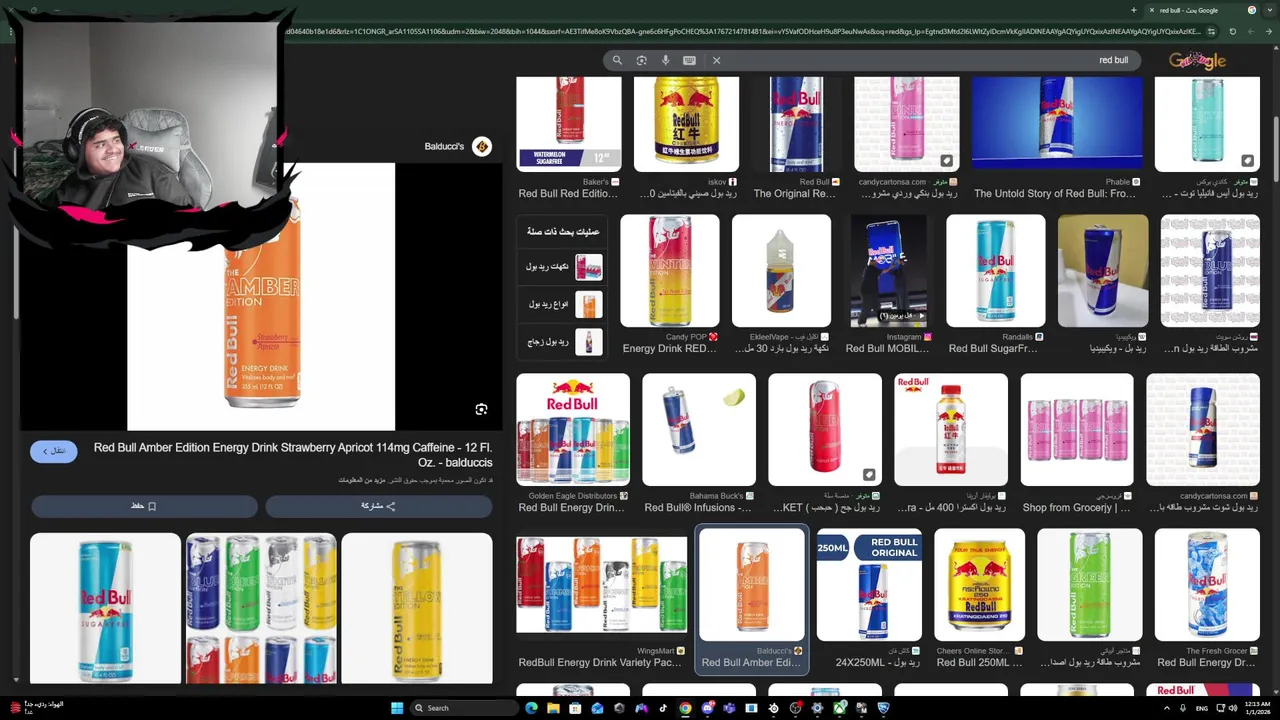Open the related Red Bull Sugarfree can thumbnail in preview panel
Image resolution: width=1280 pixels, height=720 pixels.
[105, 608]
